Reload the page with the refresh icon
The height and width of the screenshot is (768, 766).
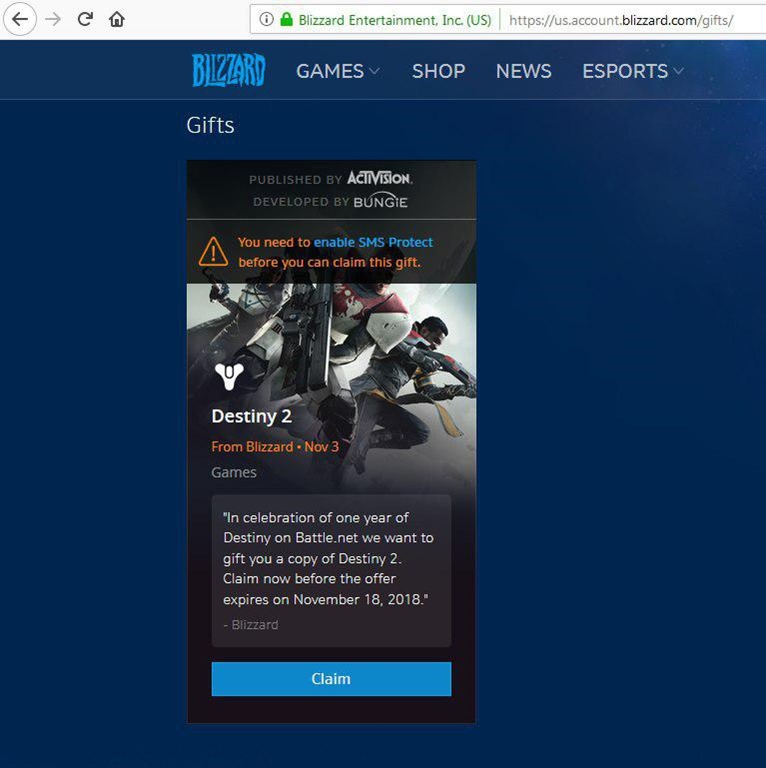pyautogui.click(x=85, y=19)
